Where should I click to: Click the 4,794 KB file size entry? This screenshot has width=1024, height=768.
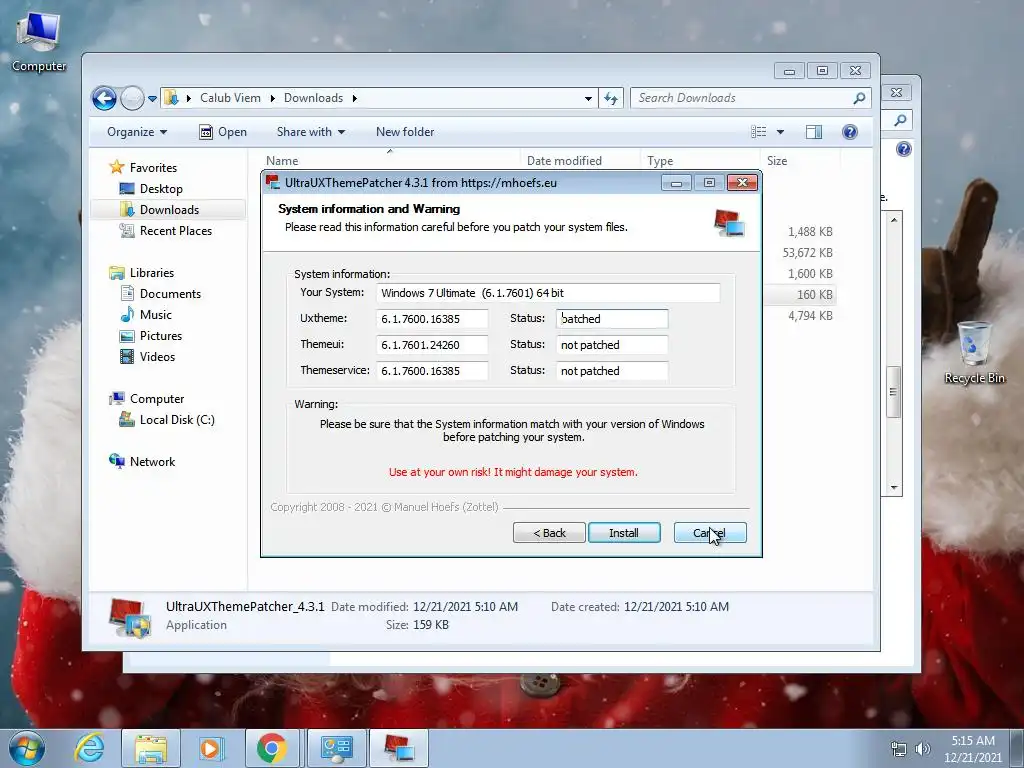pyautogui.click(x=810, y=315)
